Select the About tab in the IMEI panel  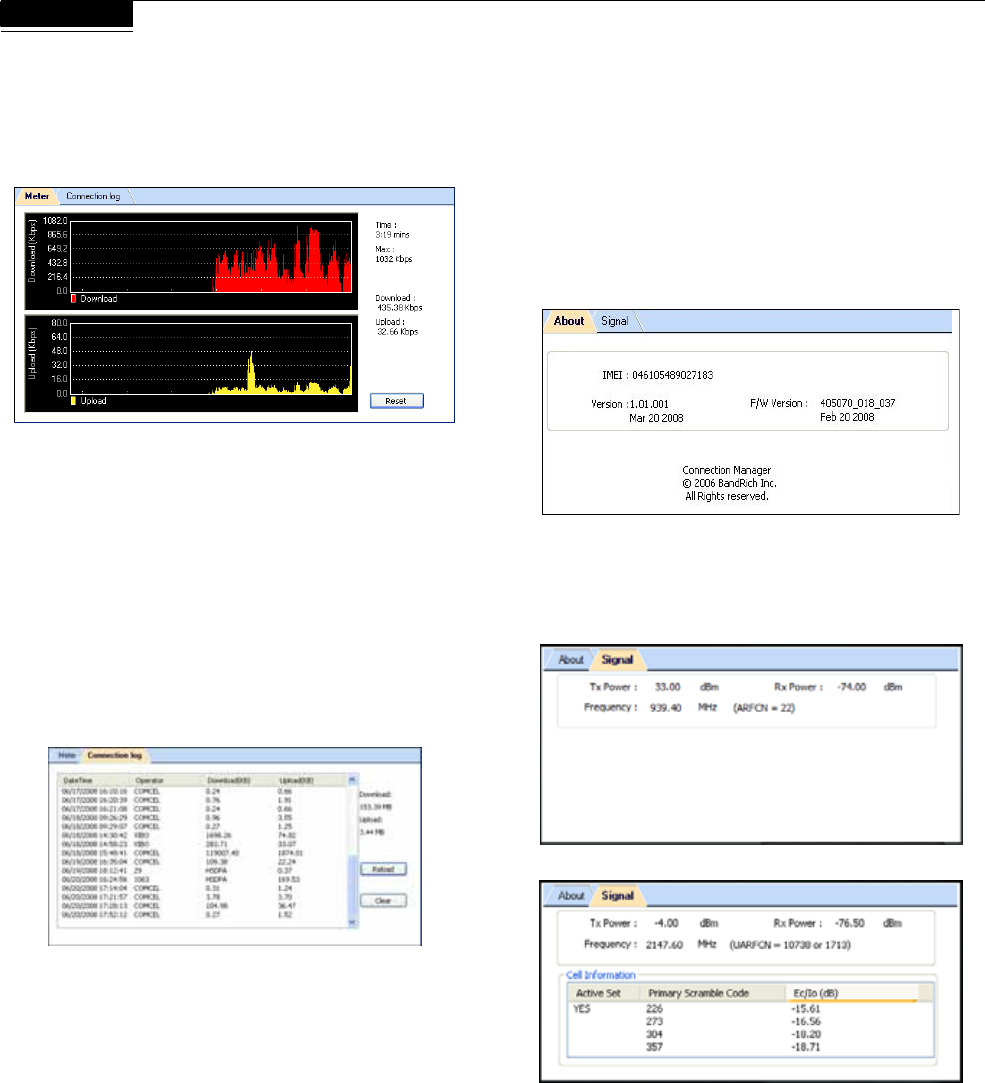pyautogui.click(x=568, y=321)
